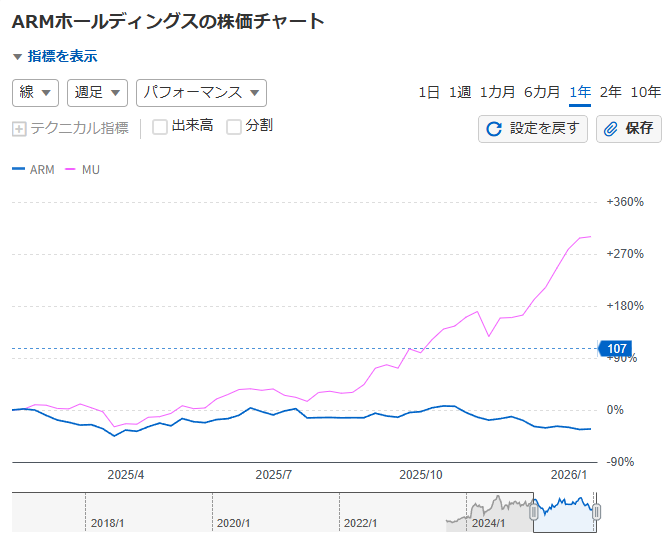
Task: Click the +360% axis label
Action: [x=625, y=202]
